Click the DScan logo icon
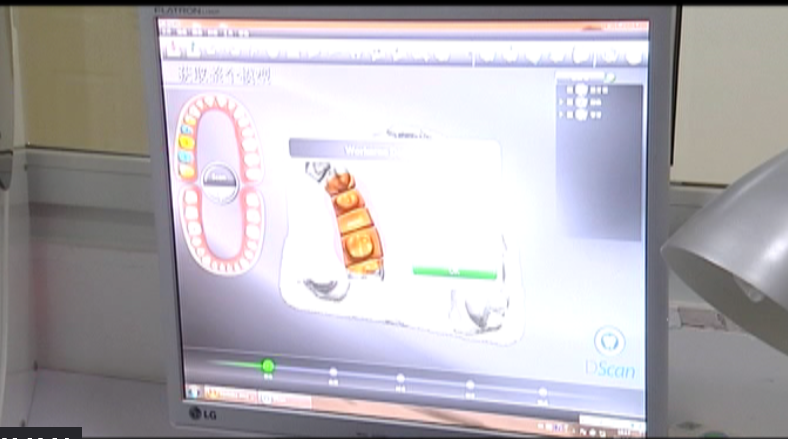This screenshot has height=439, width=788. pyautogui.click(x=608, y=341)
